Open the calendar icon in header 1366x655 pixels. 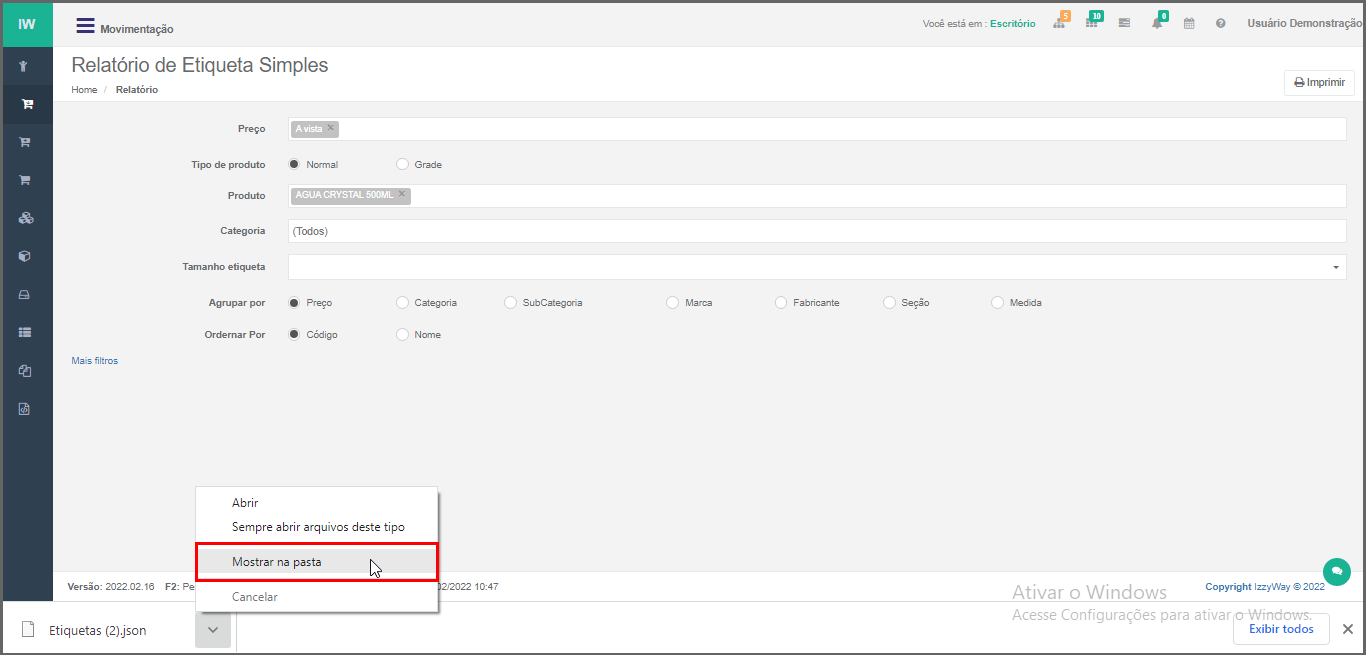click(1189, 23)
